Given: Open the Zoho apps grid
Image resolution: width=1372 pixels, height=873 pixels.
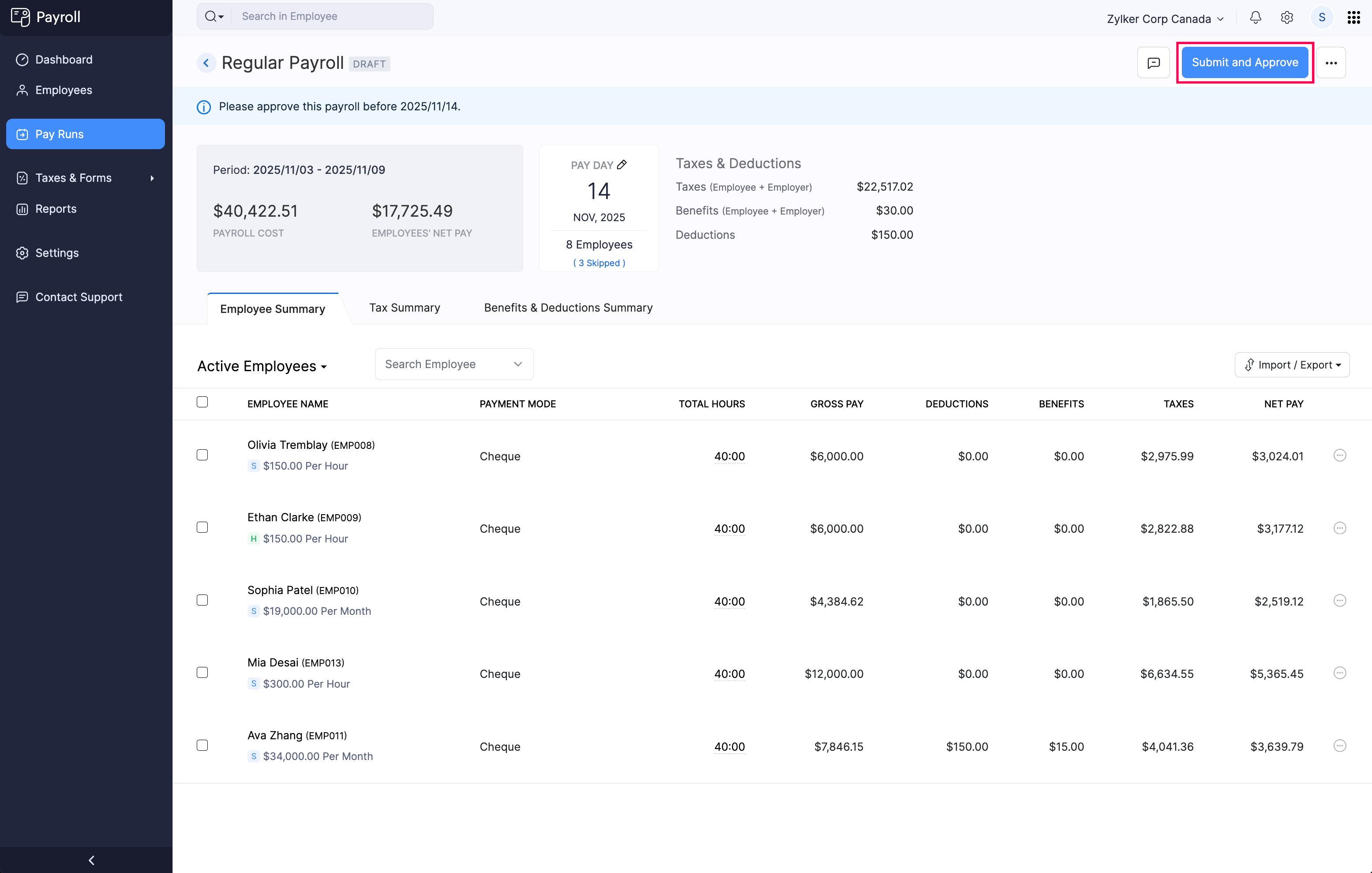Looking at the screenshot, I should click(x=1354, y=18).
